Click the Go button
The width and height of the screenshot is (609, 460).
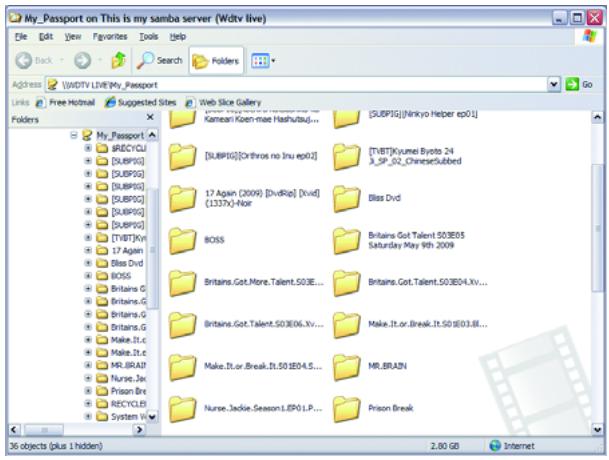tap(579, 84)
